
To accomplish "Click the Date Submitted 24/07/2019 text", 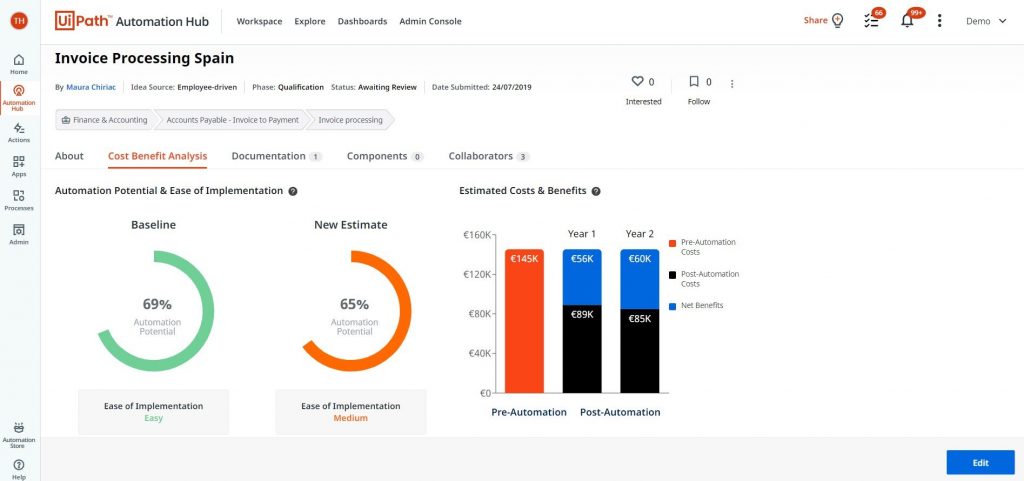I will tap(482, 87).
